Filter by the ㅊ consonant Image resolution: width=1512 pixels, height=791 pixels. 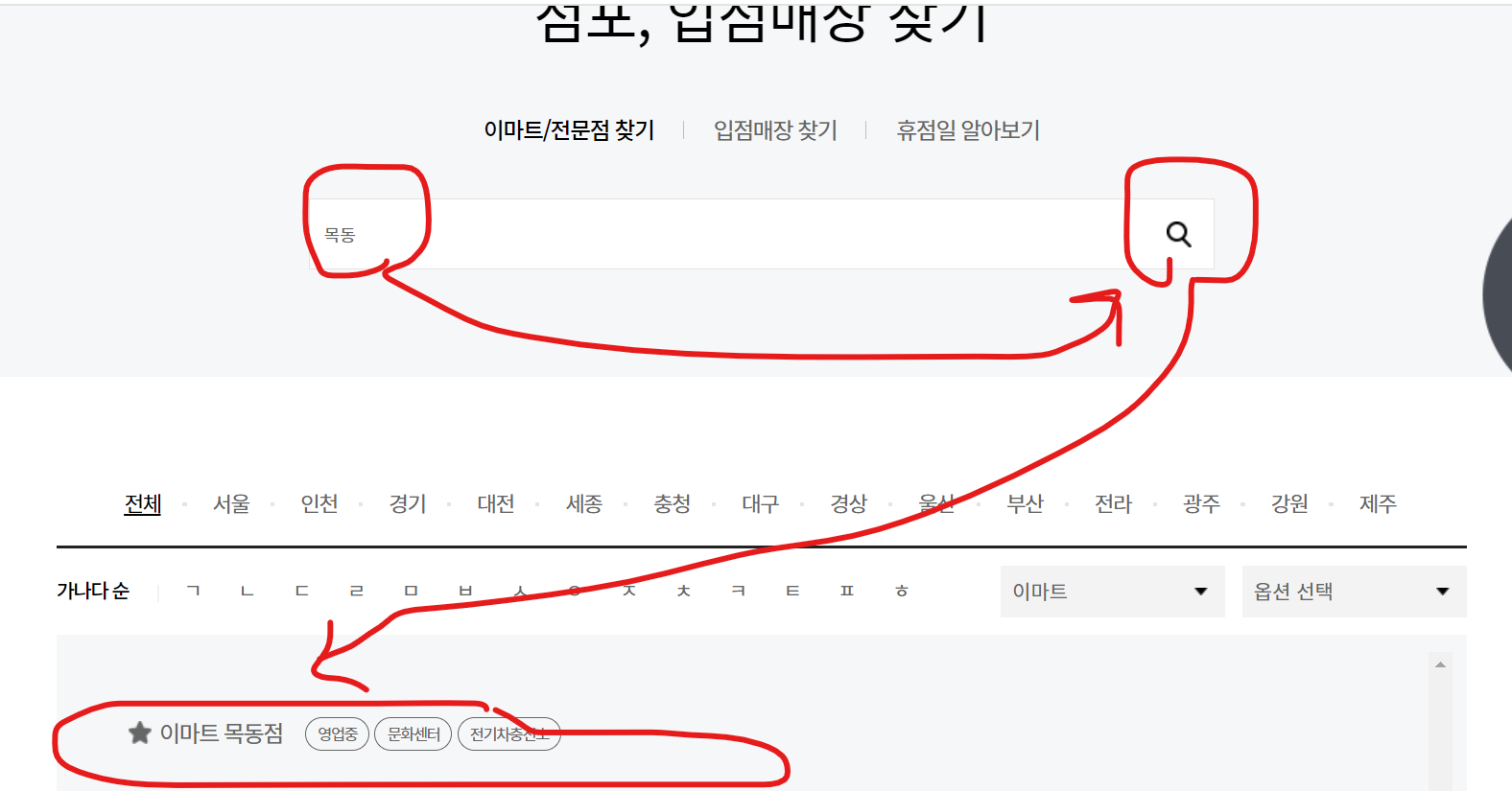click(684, 591)
